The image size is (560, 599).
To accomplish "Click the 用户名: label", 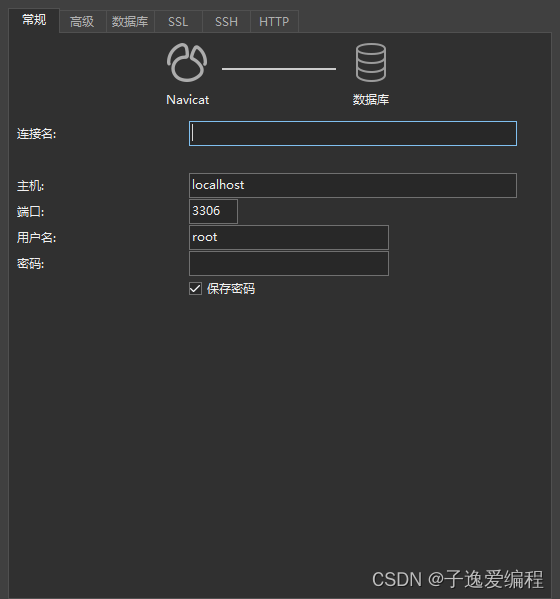I will pyautogui.click(x=36, y=238).
